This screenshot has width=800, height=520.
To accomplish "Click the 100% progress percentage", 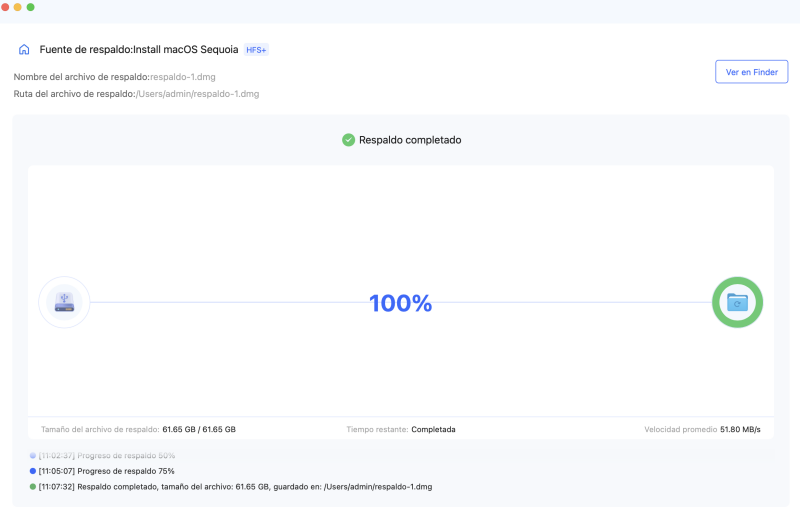I will pyautogui.click(x=400, y=303).
